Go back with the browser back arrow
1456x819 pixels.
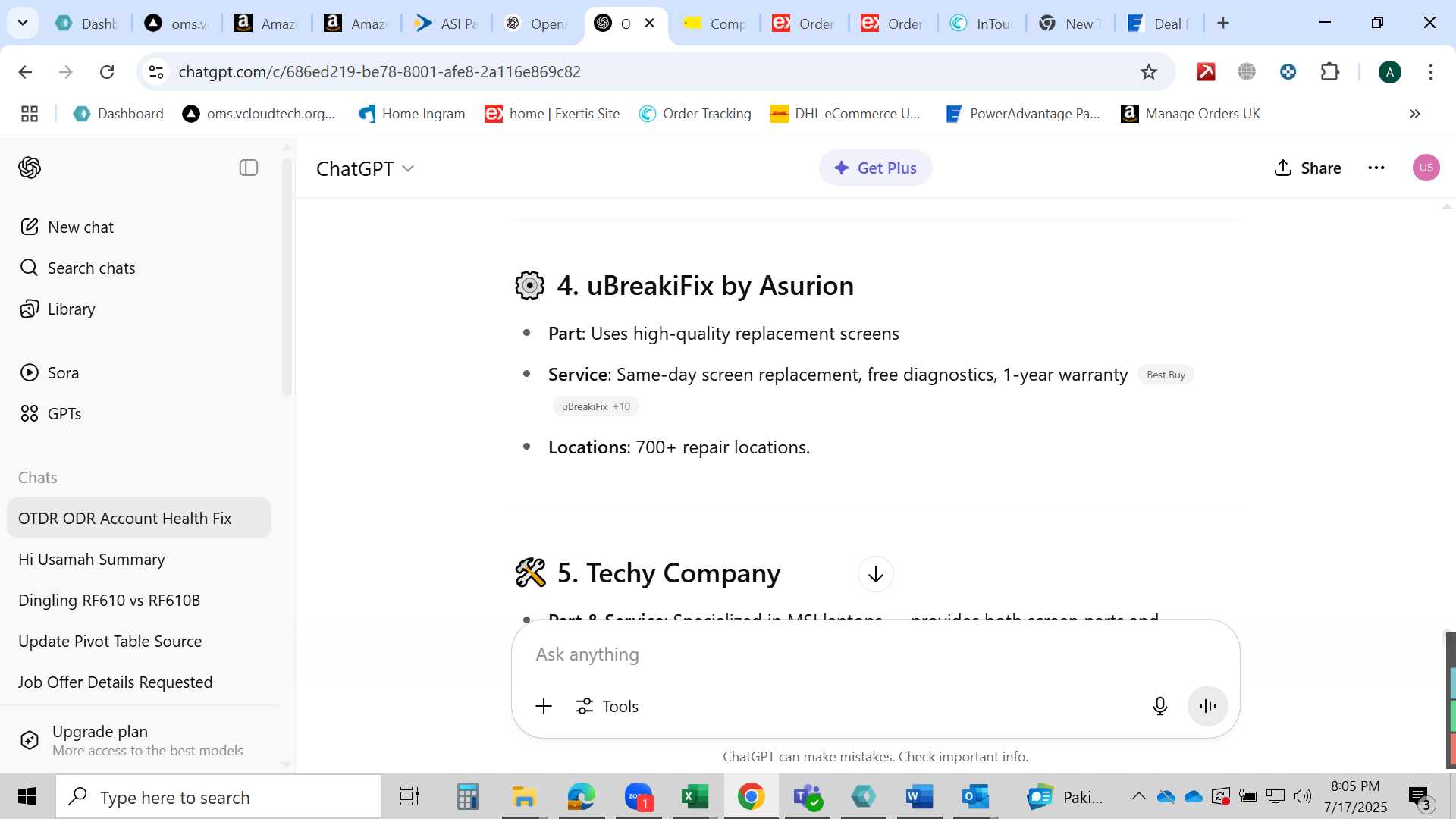pos(25,71)
